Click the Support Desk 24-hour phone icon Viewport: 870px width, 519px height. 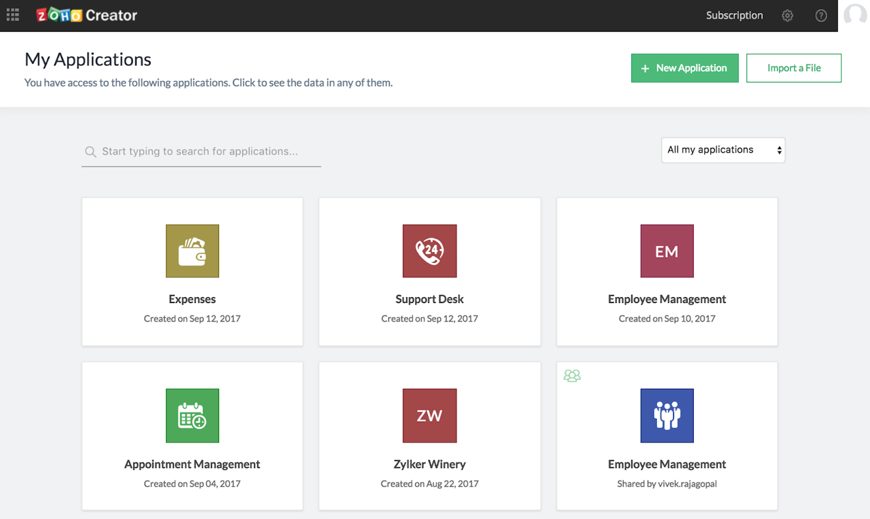[x=429, y=251]
